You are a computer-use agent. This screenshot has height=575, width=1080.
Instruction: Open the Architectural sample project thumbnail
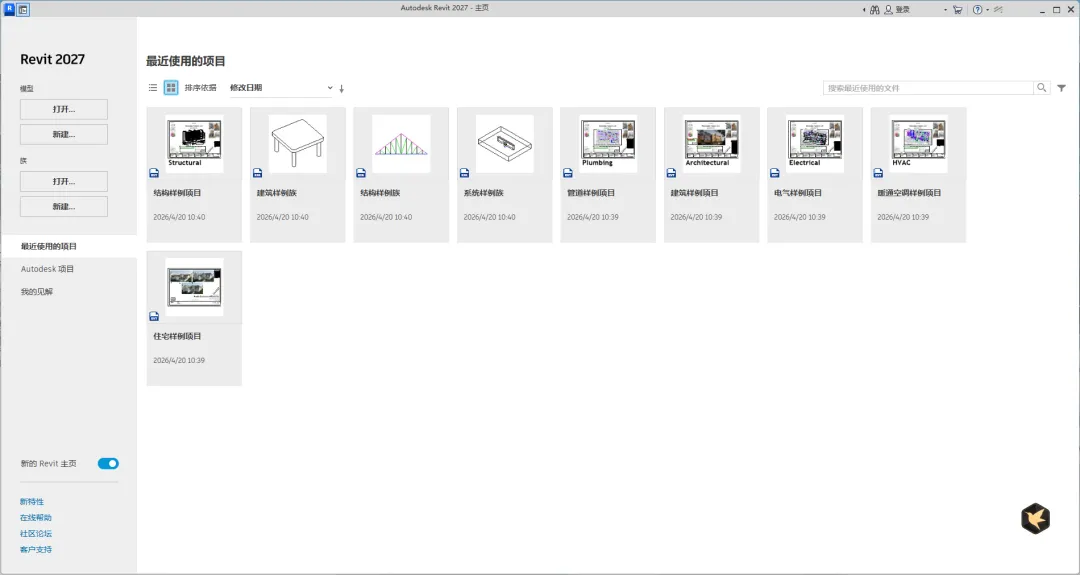point(712,143)
